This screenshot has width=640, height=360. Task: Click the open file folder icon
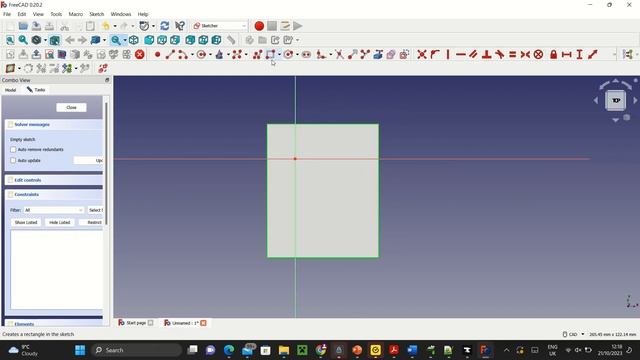(23, 26)
